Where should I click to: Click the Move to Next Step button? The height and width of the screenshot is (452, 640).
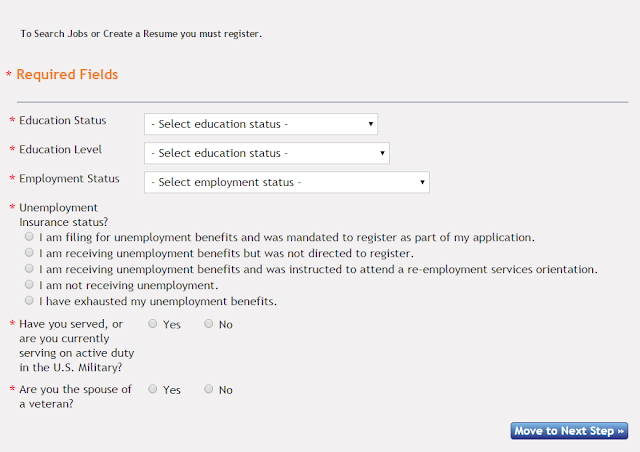pos(569,431)
